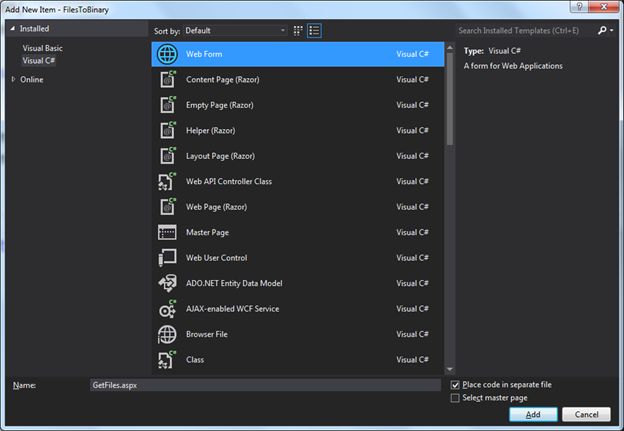
Task: Click the ADO.NET Entity Data Model icon
Action: click(x=167, y=283)
